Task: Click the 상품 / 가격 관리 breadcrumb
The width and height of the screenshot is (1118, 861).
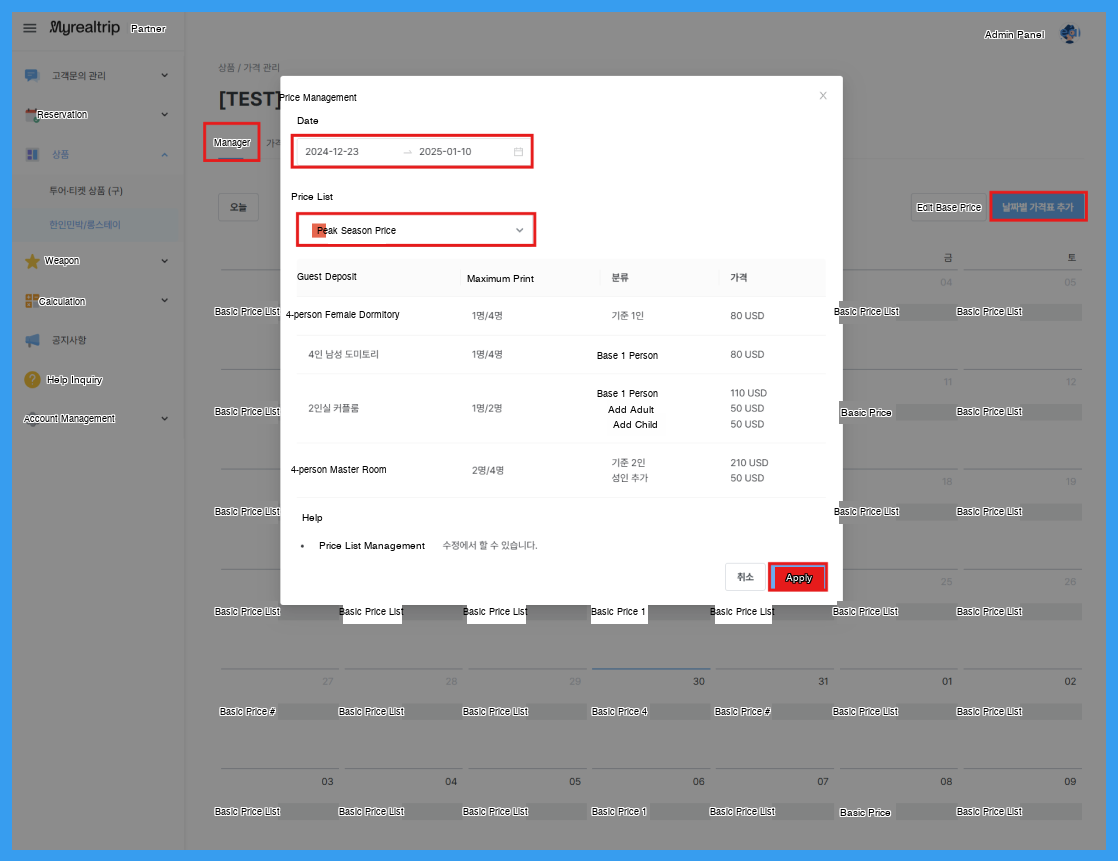Action: tap(249, 68)
